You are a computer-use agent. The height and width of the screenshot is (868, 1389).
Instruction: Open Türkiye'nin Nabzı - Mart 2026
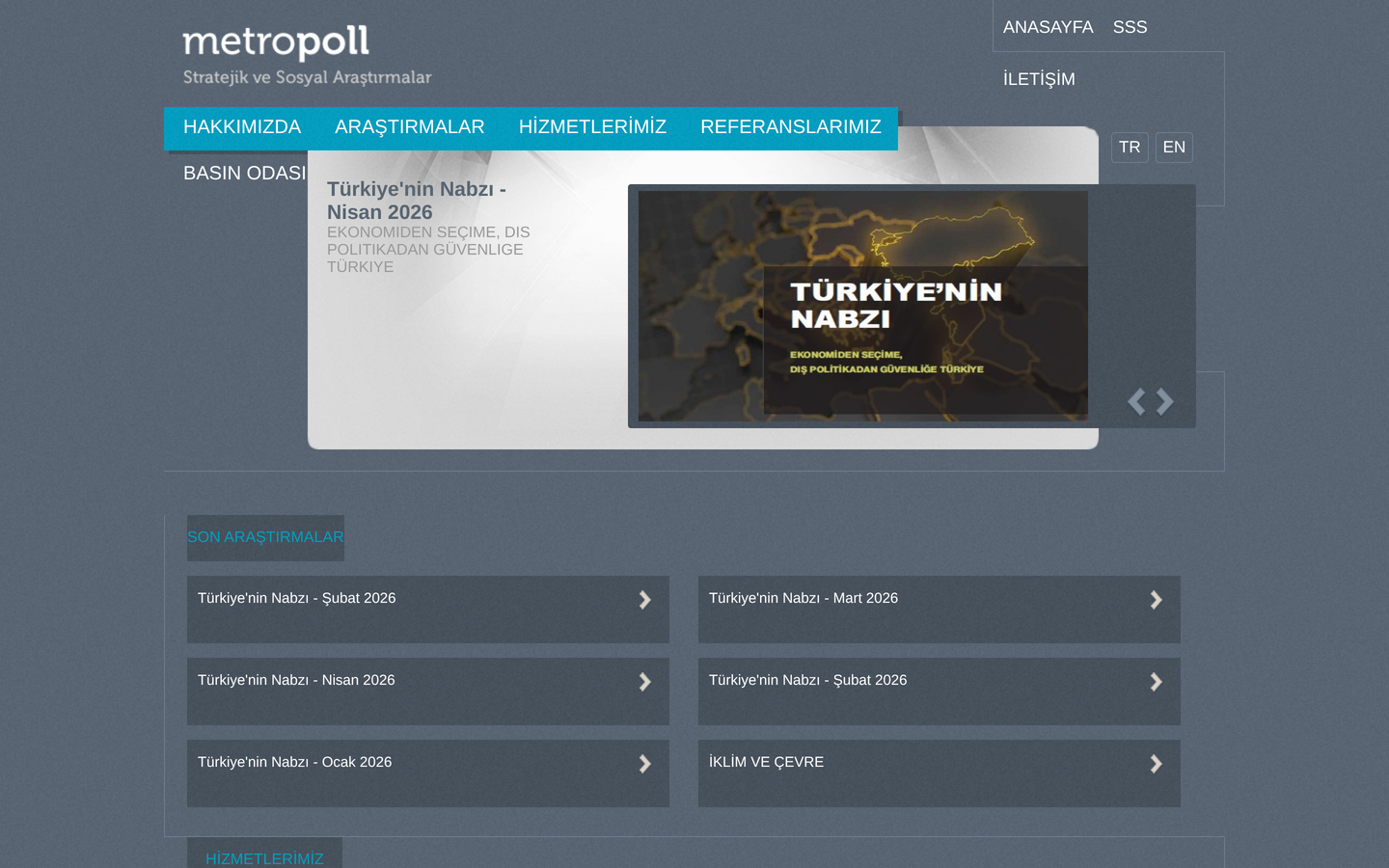[x=803, y=598]
